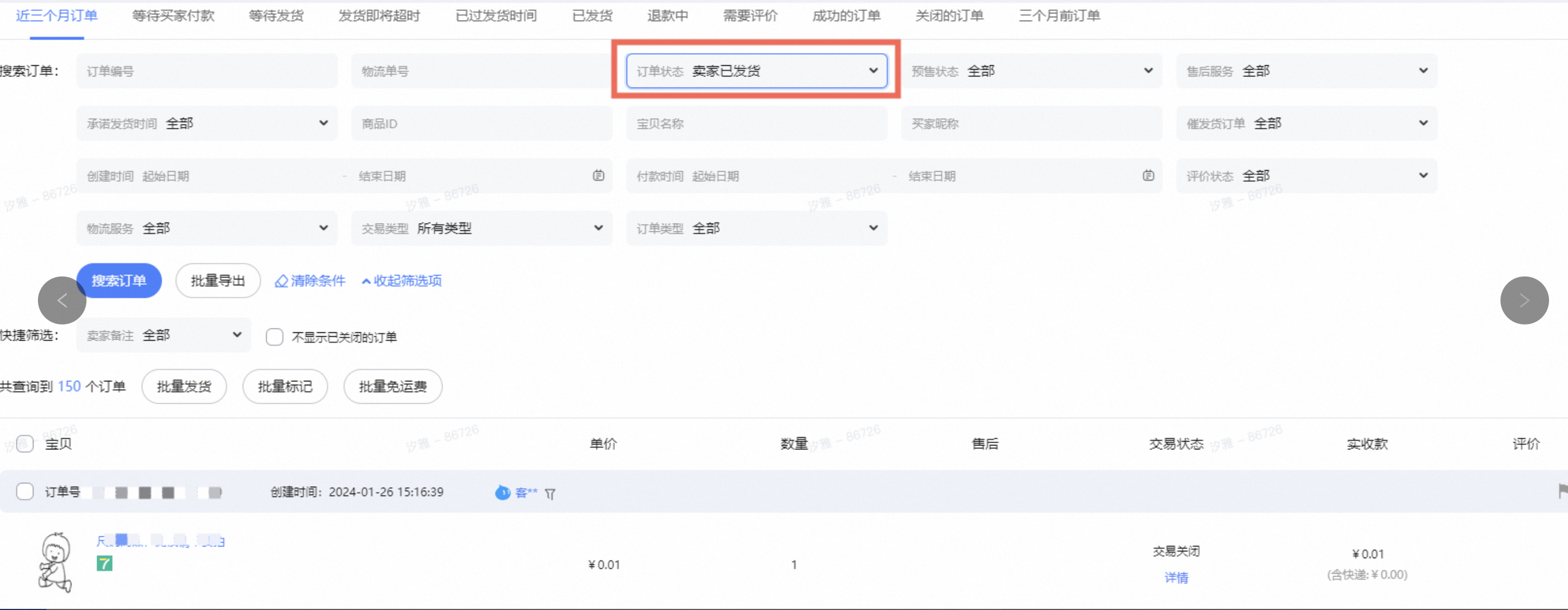
Task: Click the right carousel arrow
Action: [x=1524, y=300]
